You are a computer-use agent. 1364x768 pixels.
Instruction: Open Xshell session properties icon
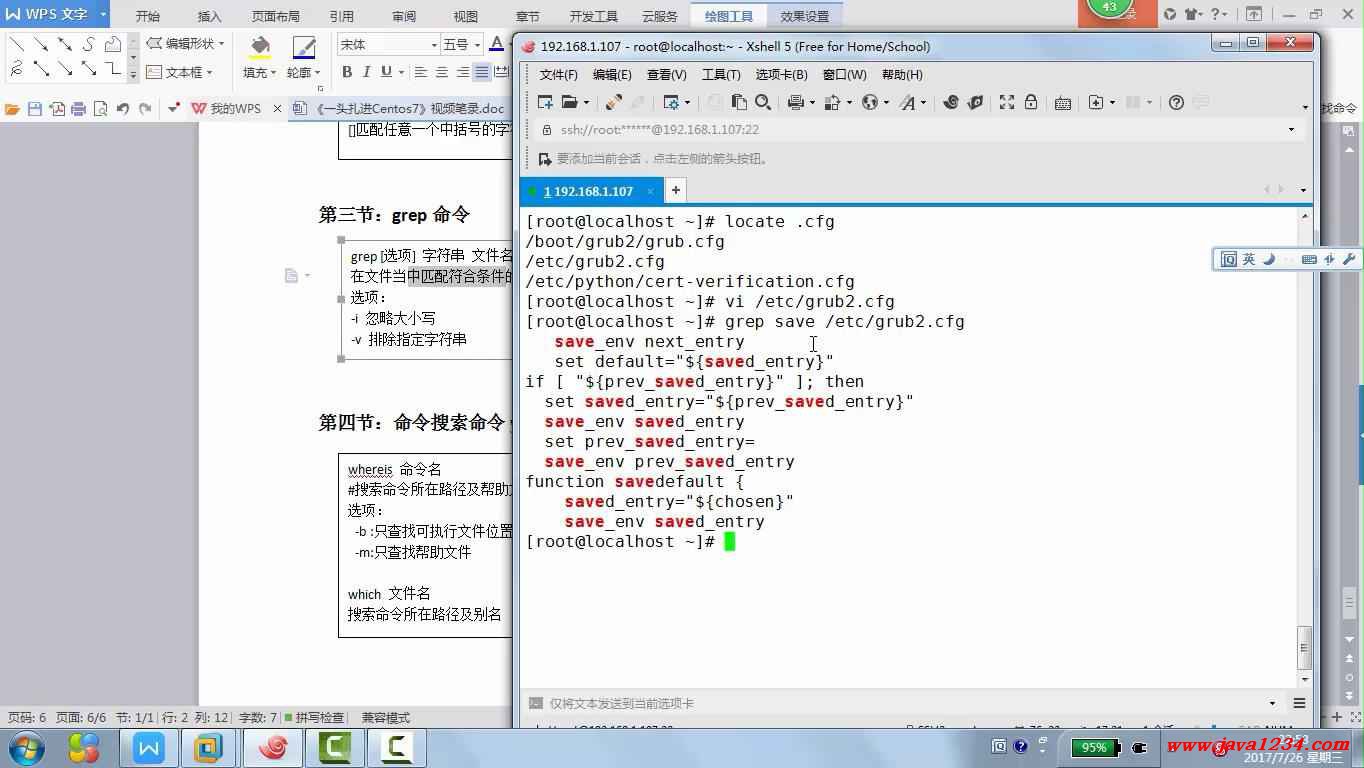point(671,102)
